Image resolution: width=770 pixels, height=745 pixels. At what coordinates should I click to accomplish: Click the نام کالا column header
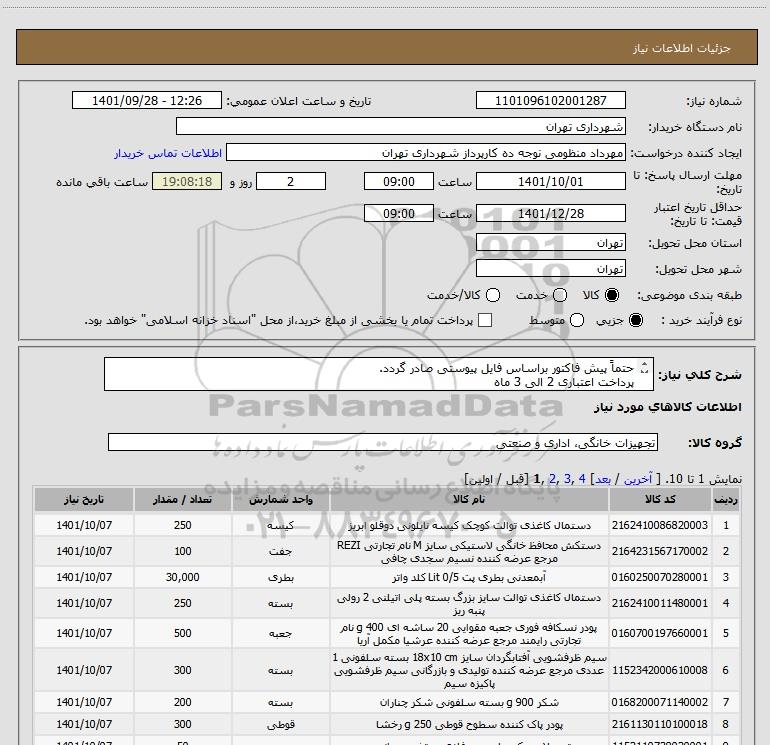(469, 499)
